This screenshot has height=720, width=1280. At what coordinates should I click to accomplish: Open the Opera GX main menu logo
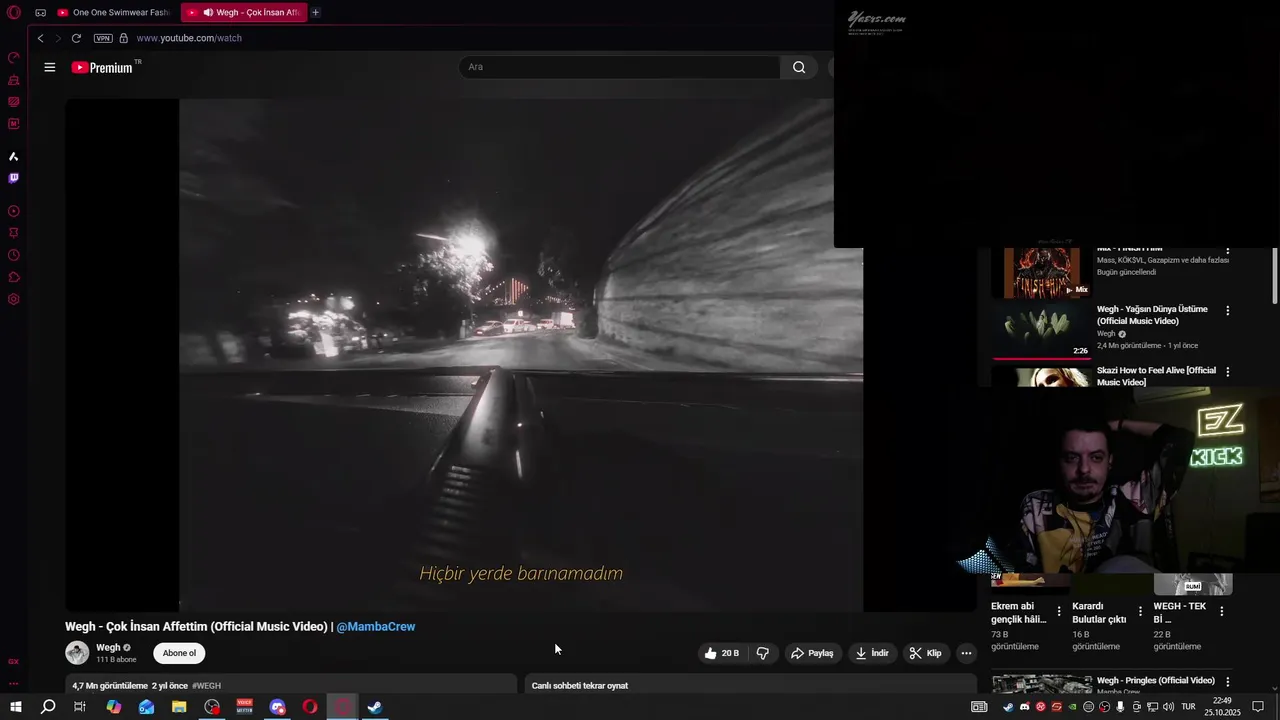(x=14, y=13)
